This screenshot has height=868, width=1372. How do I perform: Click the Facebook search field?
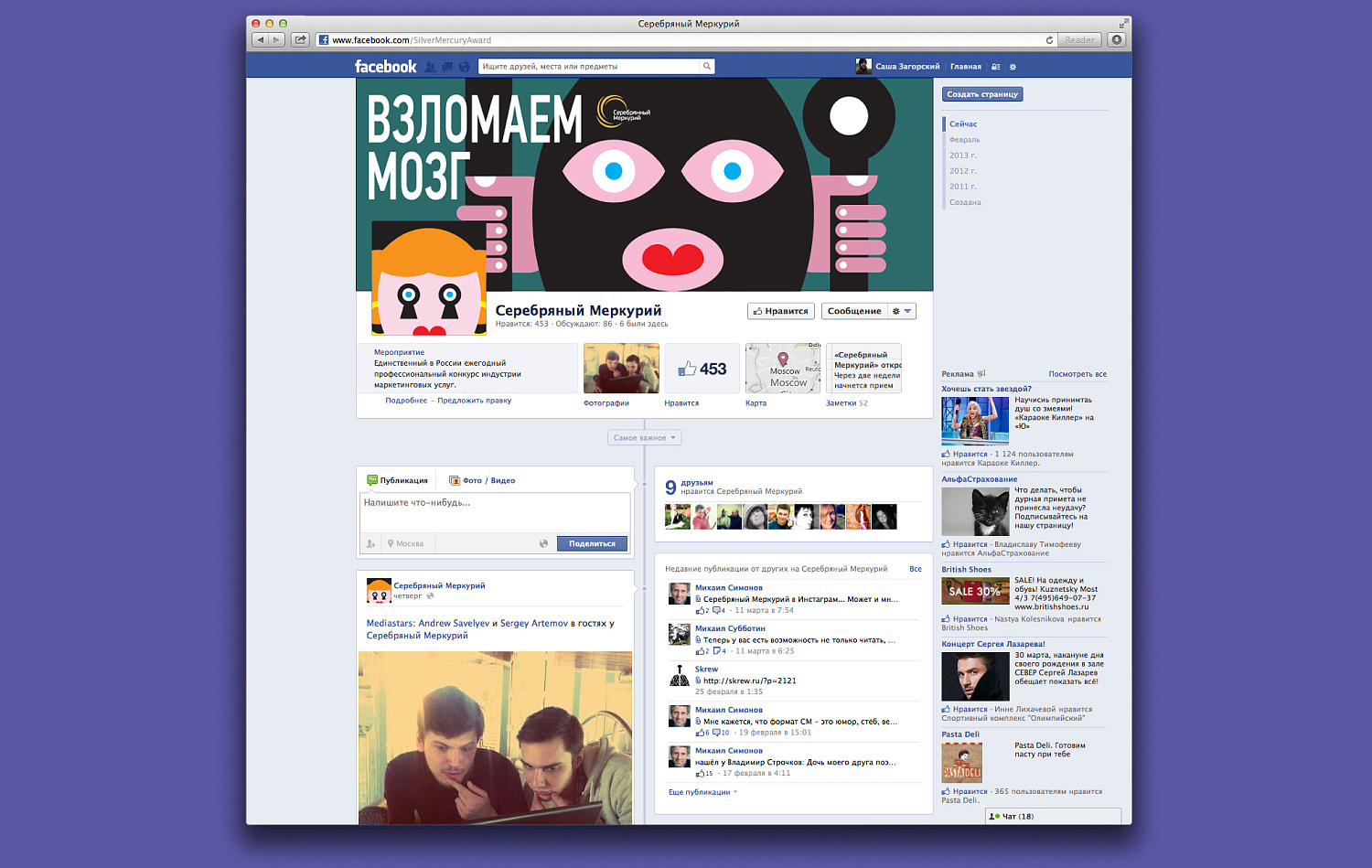pyautogui.click(x=589, y=66)
